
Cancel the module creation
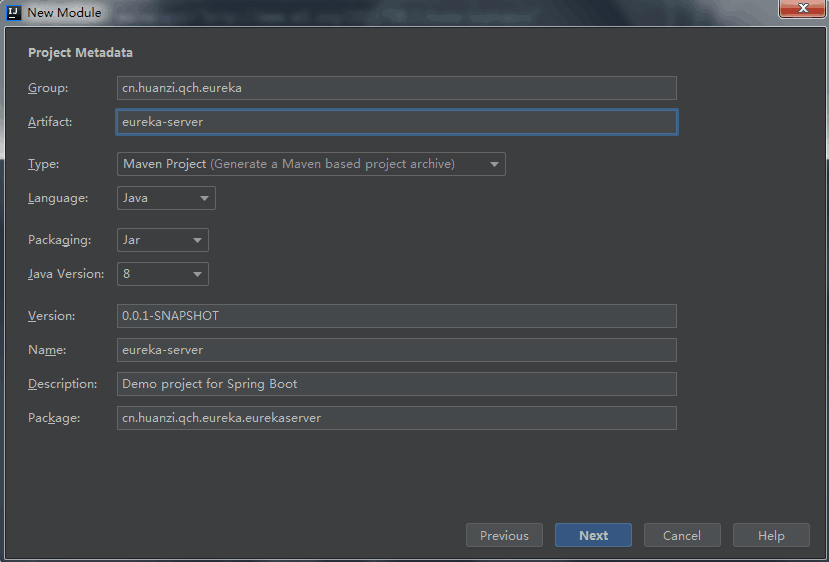coord(682,535)
